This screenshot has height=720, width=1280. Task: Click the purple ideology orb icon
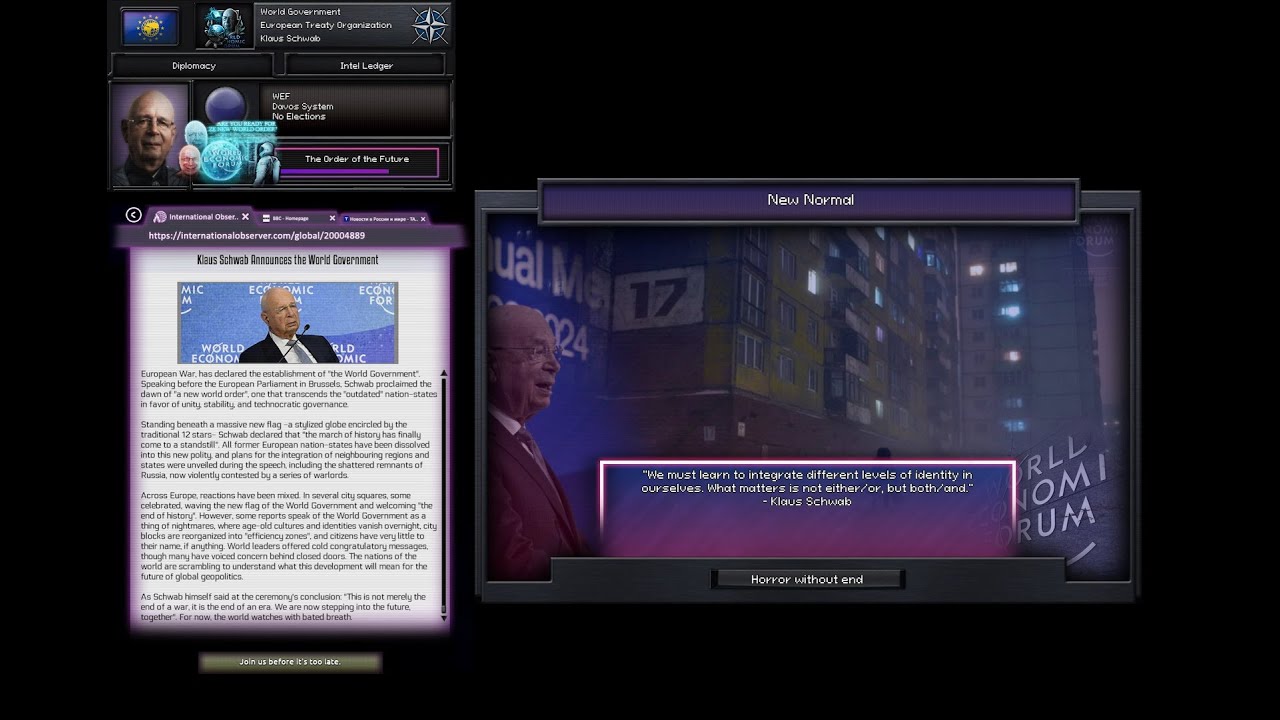225,105
